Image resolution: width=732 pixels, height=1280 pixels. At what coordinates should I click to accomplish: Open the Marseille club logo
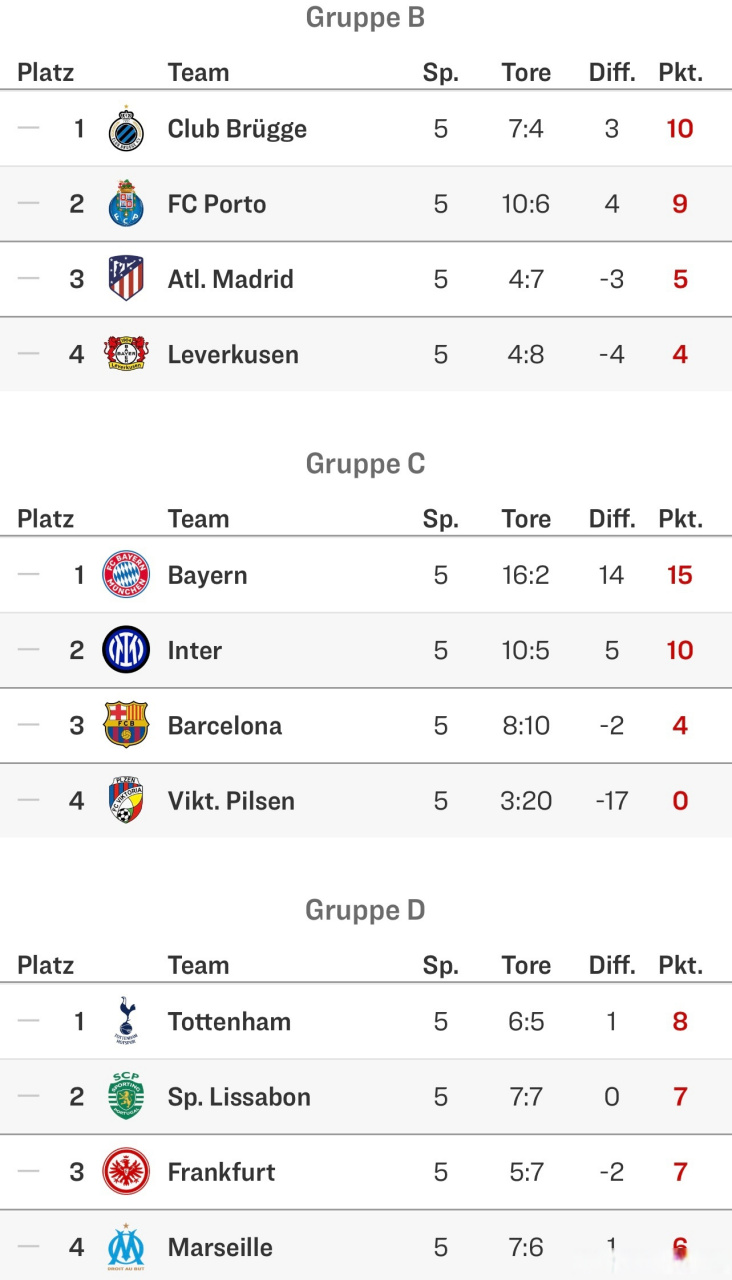tap(126, 1247)
